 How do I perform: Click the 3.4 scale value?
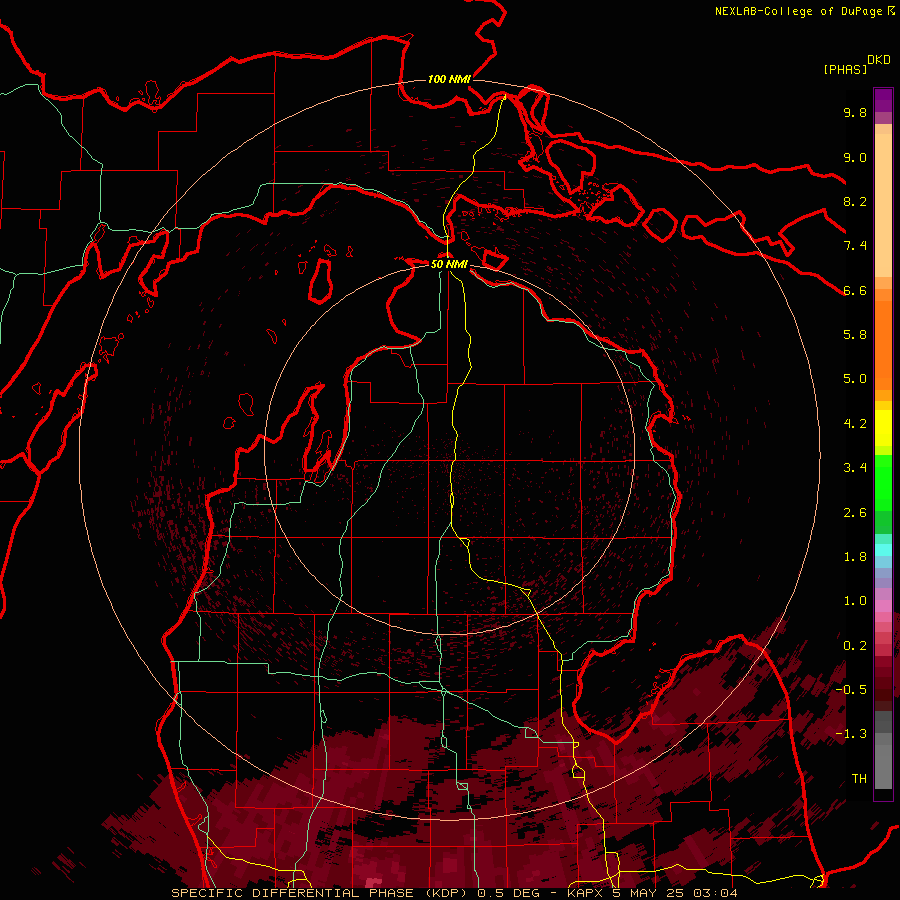pos(855,468)
